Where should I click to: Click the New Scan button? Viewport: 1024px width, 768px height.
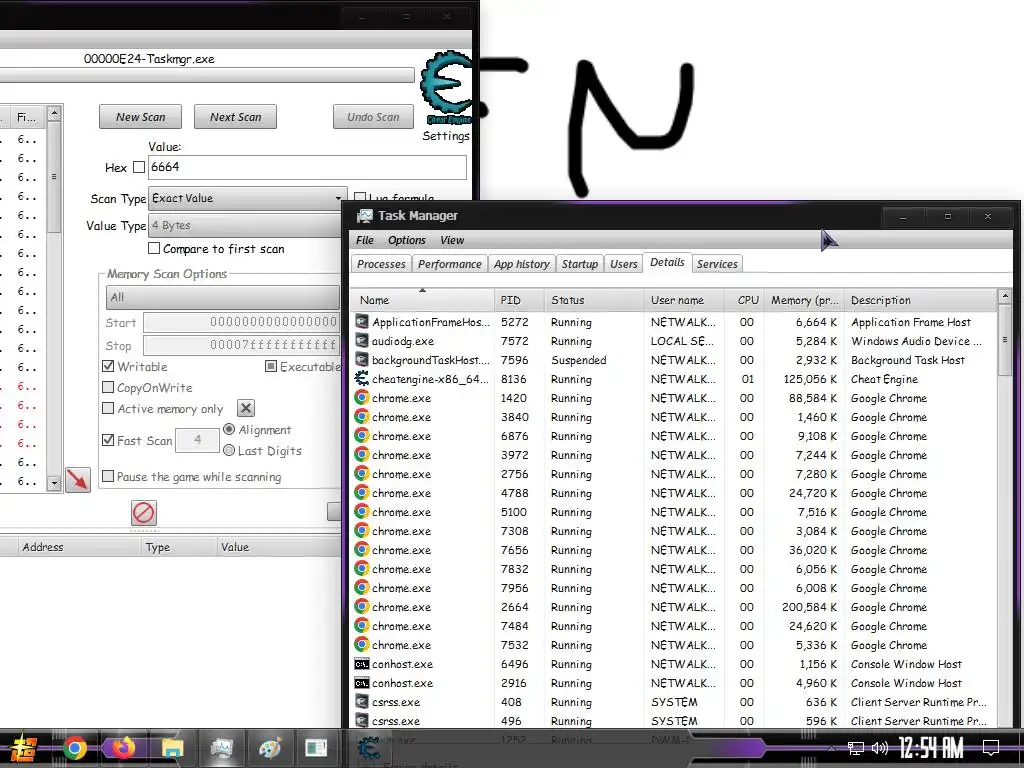coord(140,117)
